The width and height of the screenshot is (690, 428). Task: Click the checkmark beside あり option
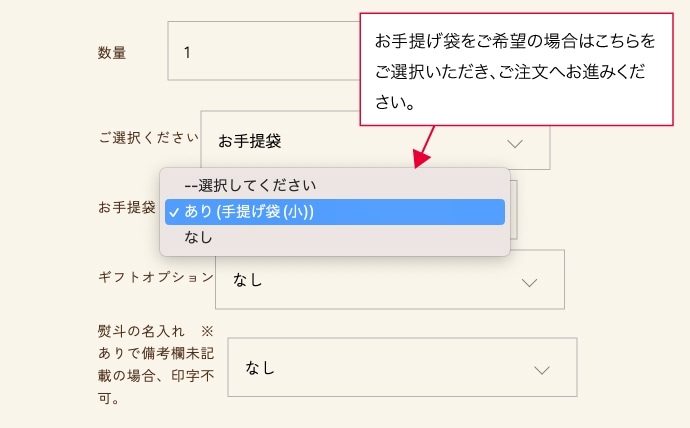click(x=174, y=212)
